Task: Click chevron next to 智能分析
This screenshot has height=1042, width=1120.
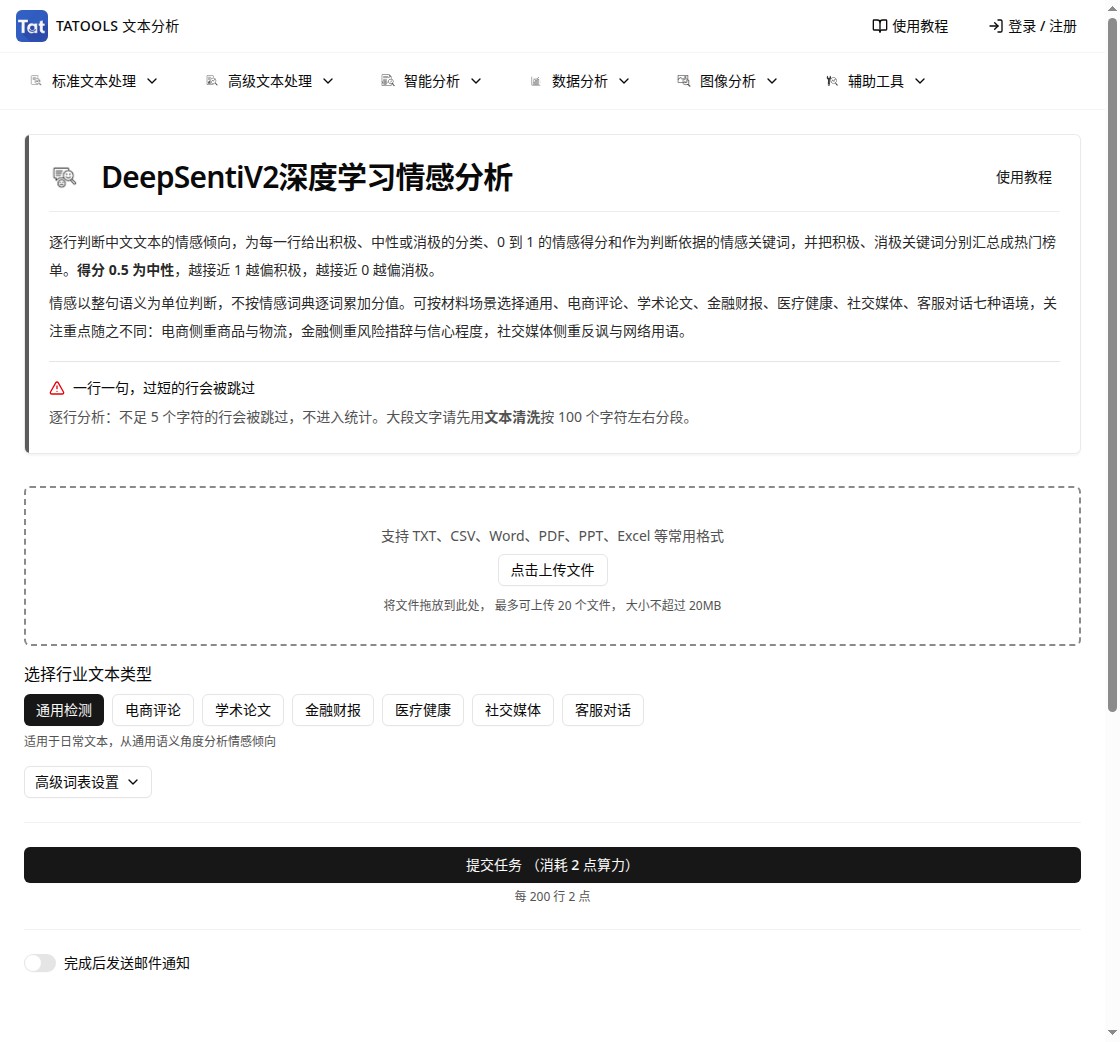Action: pyautogui.click(x=476, y=81)
